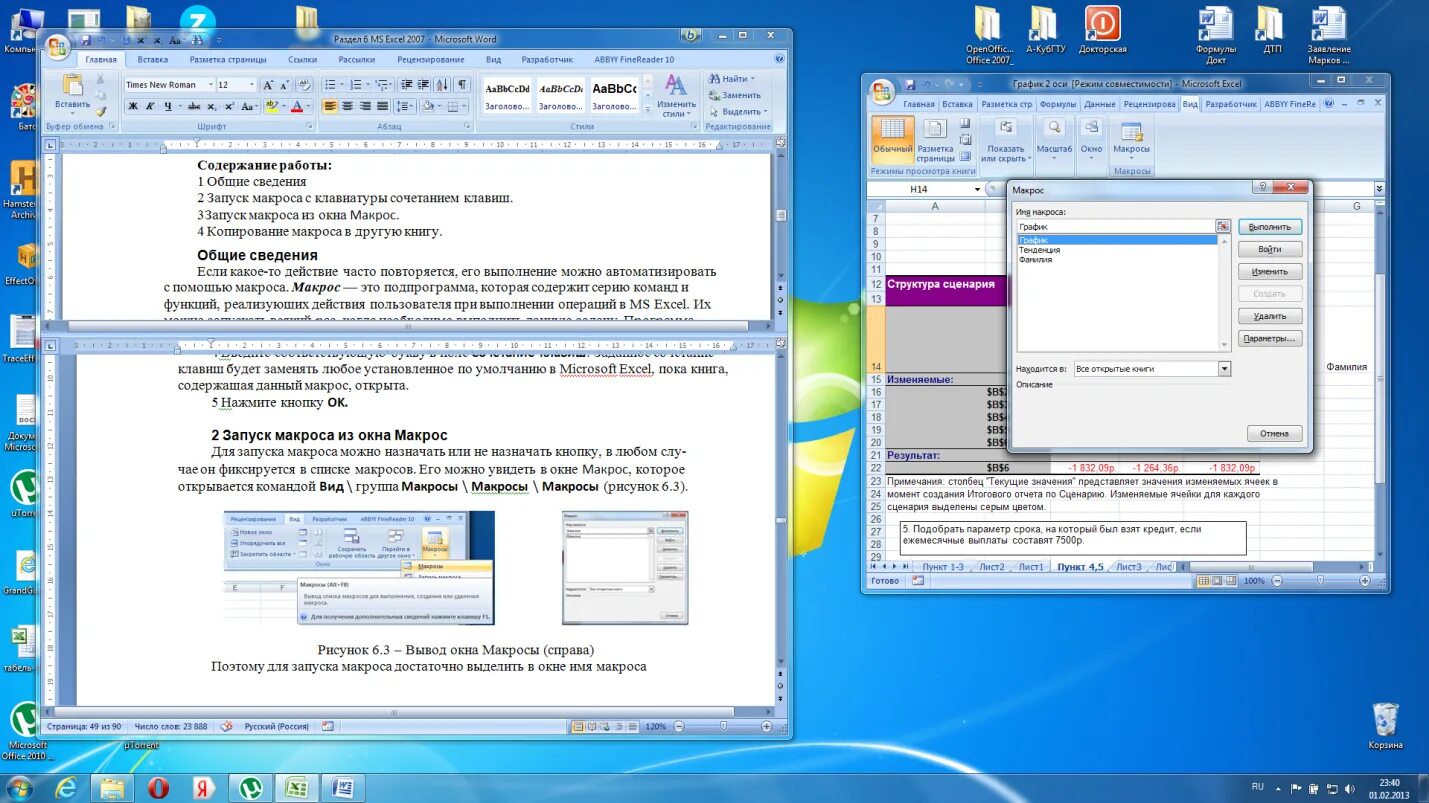The image size is (1429, 803).
Task: Click the format painter brush in Word
Action: coord(101,112)
